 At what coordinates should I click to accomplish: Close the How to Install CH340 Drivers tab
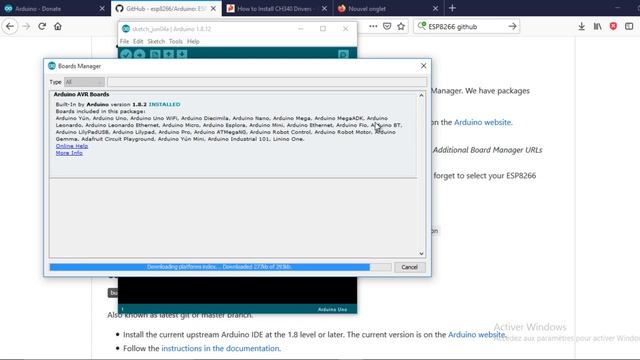click(x=324, y=9)
